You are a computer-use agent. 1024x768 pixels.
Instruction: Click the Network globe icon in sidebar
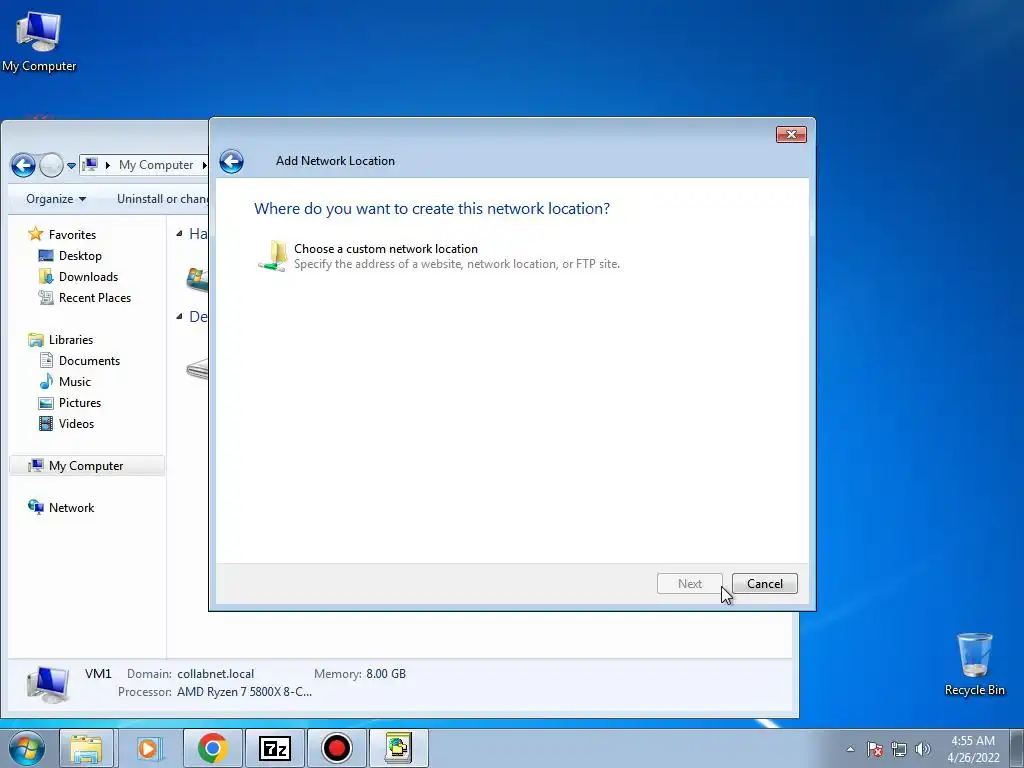(35, 507)
